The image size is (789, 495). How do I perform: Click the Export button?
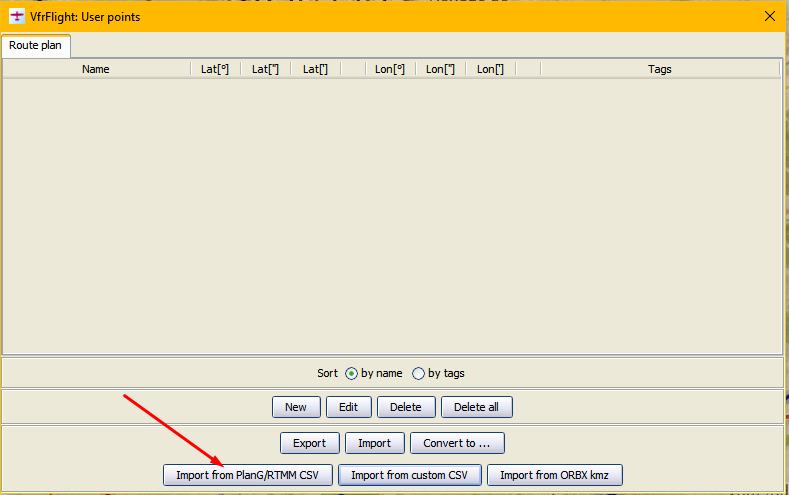pyautogui.click(x=309, y=443)
